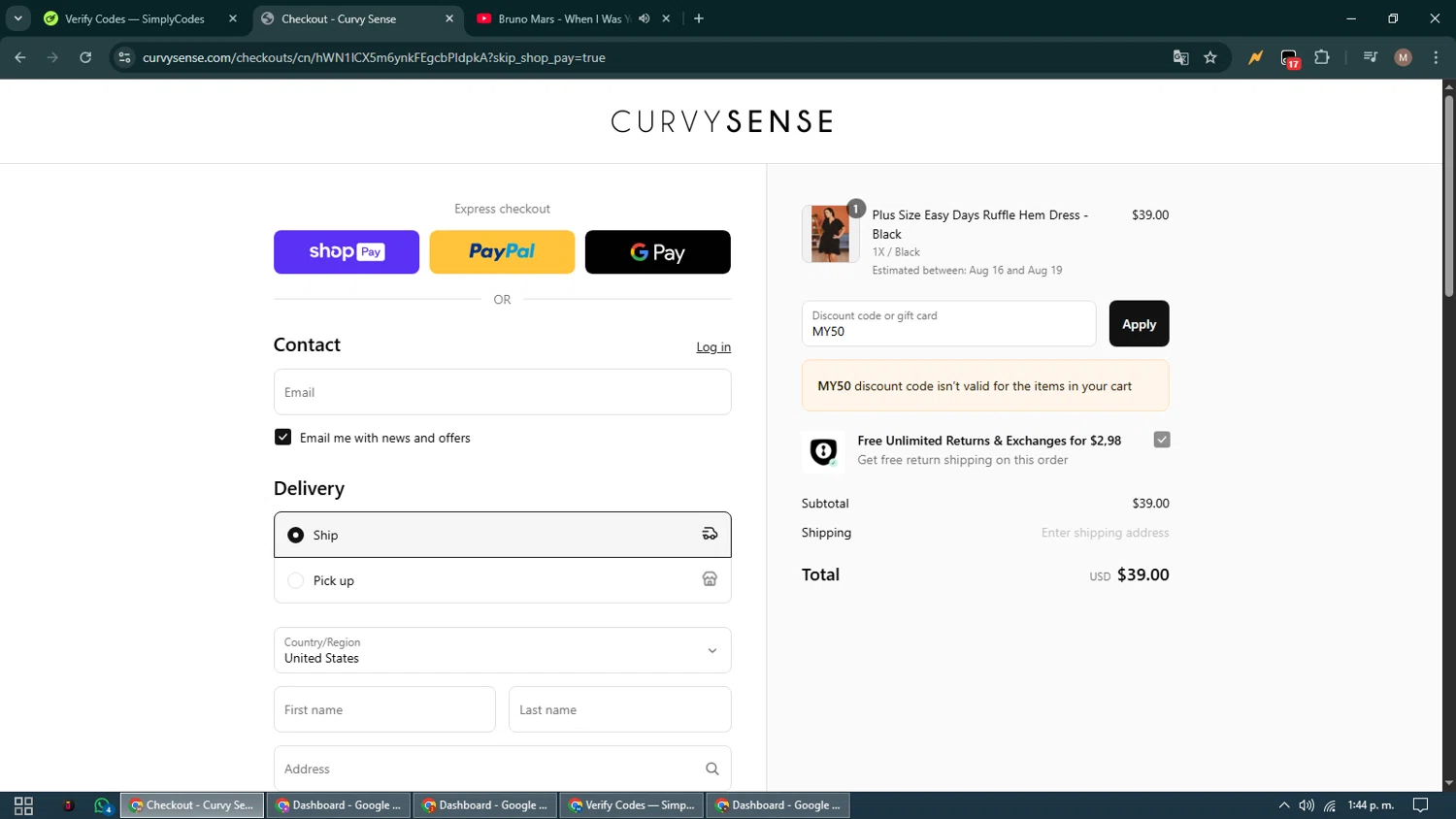Close the Checkout - Curvy Sense tab
Screen dimensions: 1456x819
[449, 18]
